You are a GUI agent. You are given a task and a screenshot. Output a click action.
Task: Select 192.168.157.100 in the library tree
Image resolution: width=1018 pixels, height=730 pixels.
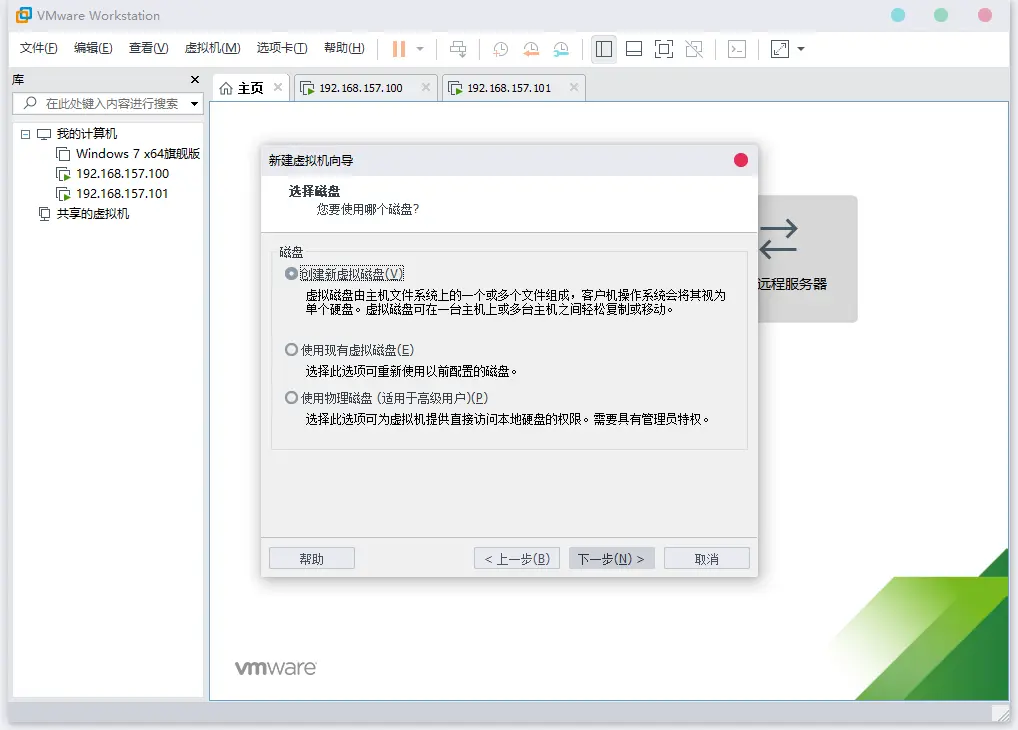point(122,174)
